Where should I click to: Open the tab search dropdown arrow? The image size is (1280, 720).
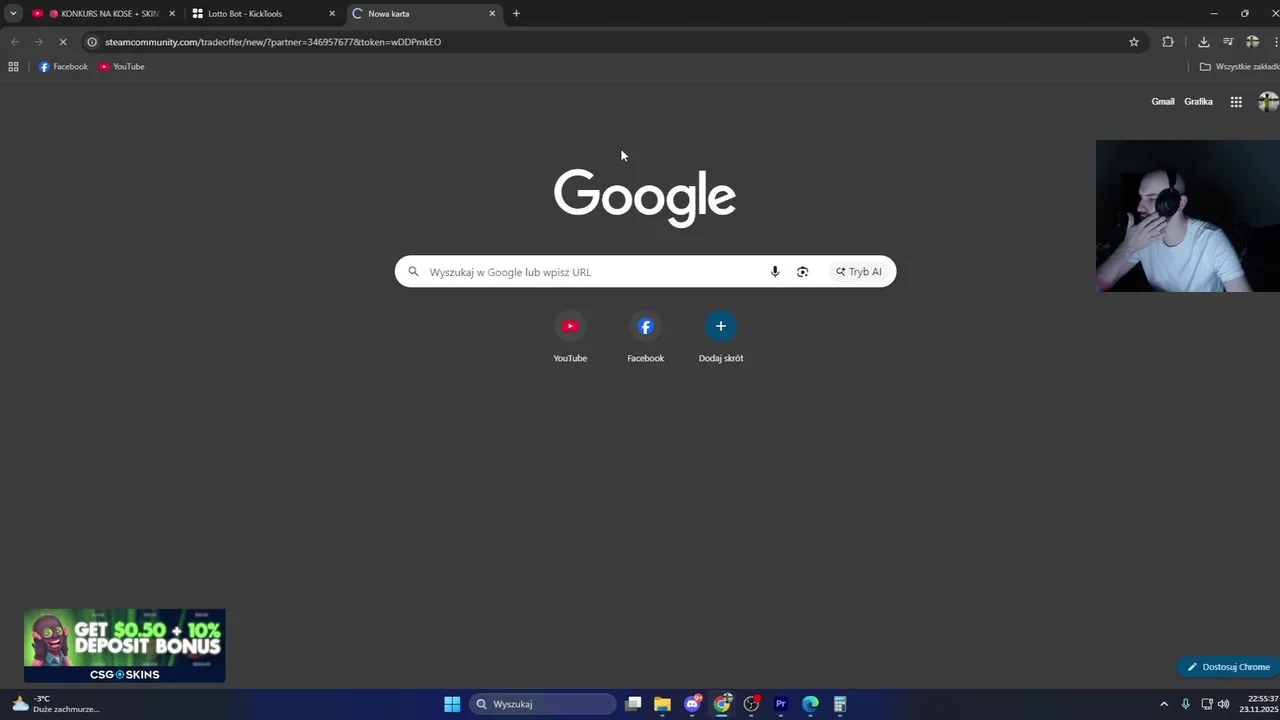[13, 14]
